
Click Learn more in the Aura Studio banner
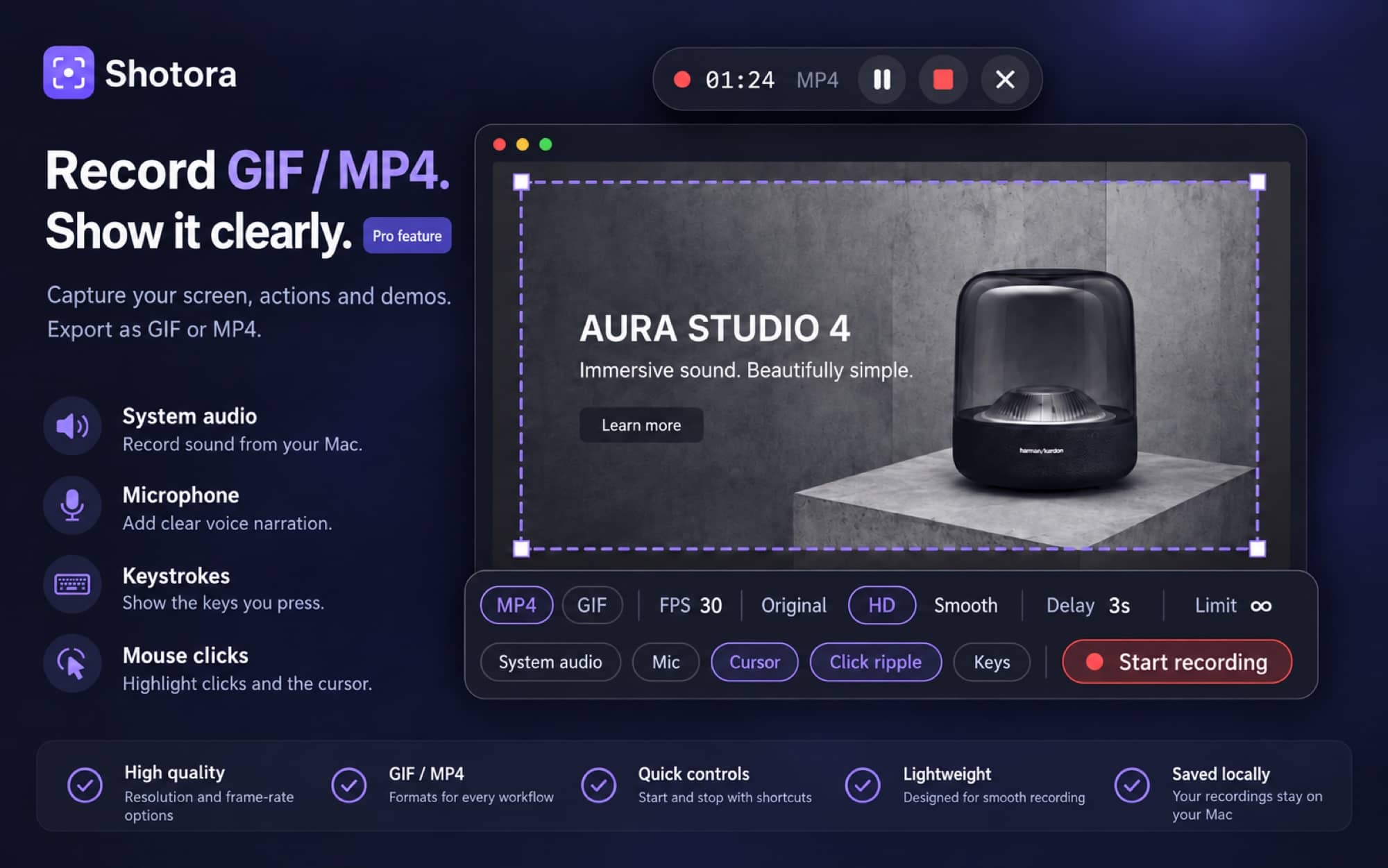pyautogui.click(x=641, y=425)
